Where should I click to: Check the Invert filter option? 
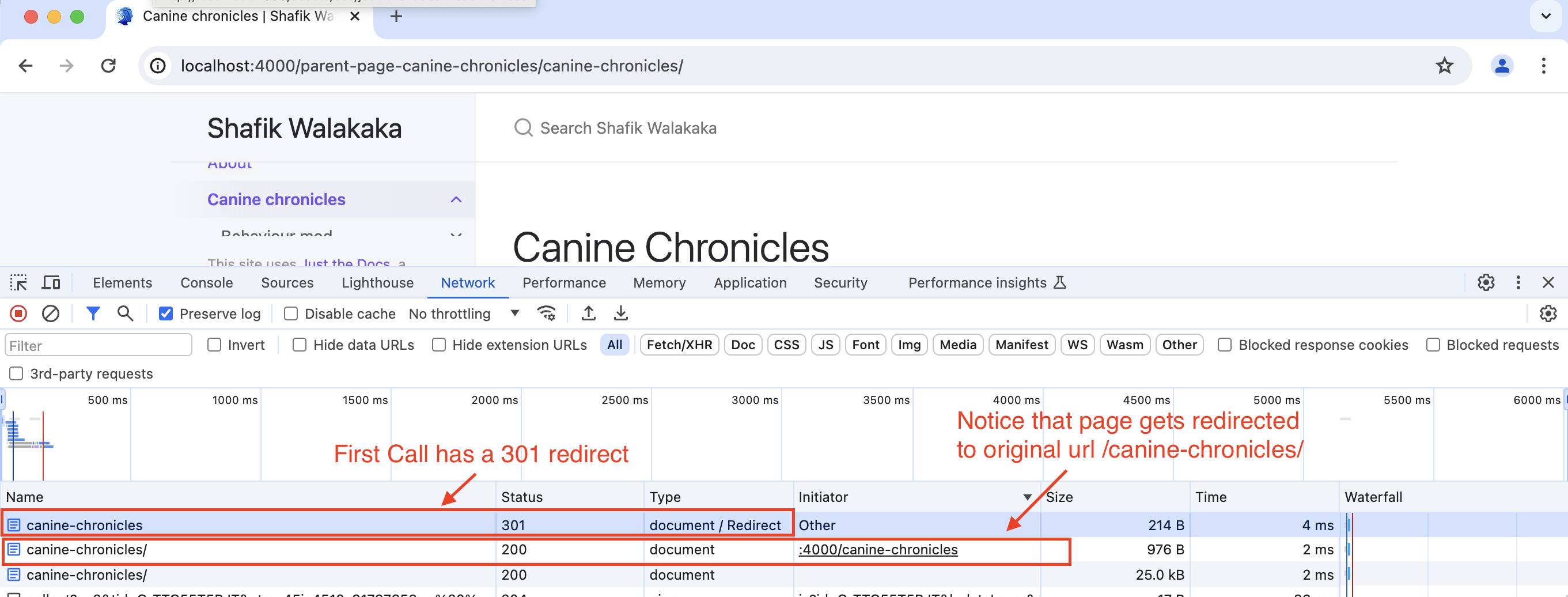tap(214, 345)
